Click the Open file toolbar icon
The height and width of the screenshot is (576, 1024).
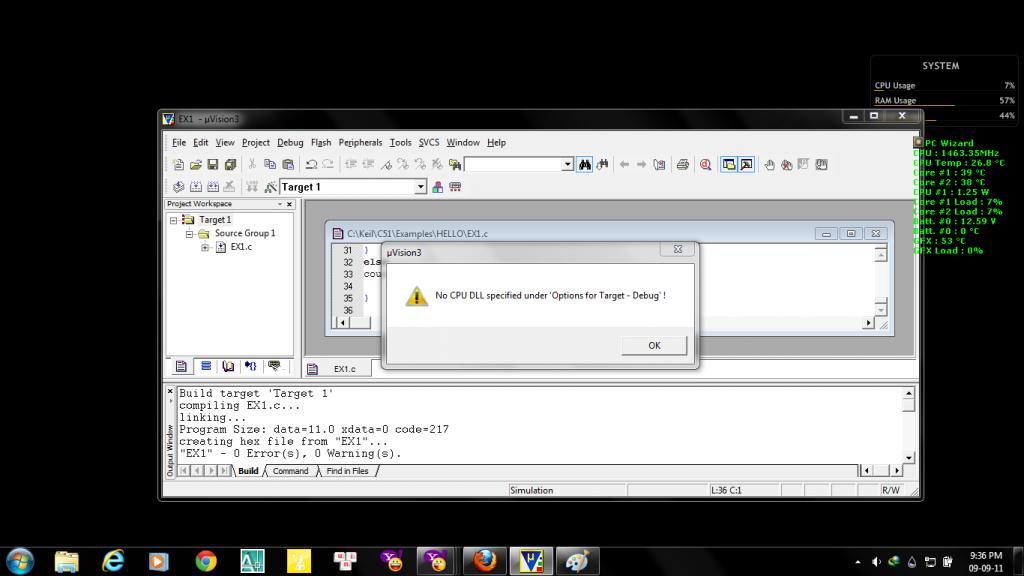pyautogui.click(x=196, y=165)
